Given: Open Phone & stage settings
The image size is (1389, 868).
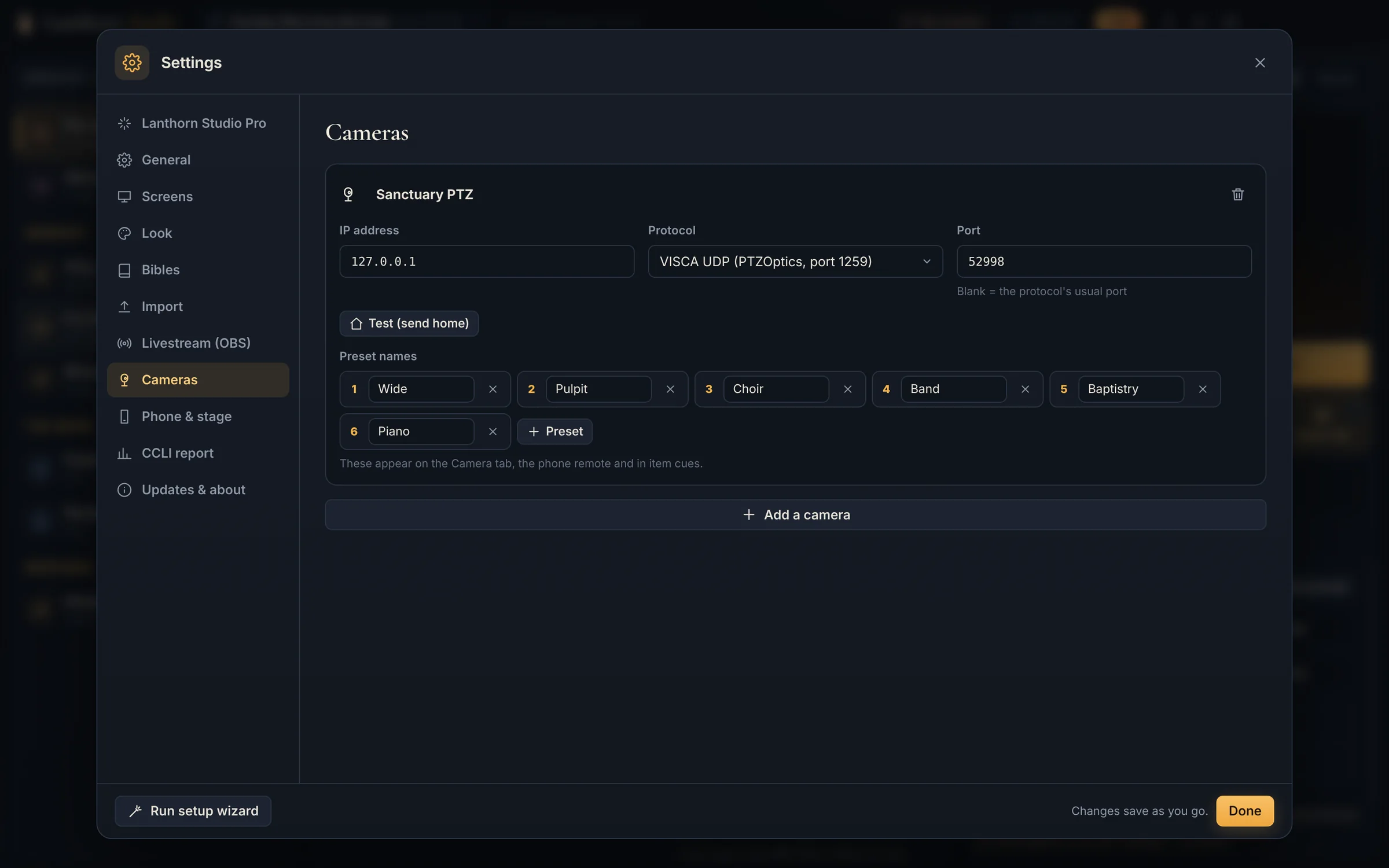Looking at the screenshot, I should (198, 417).
